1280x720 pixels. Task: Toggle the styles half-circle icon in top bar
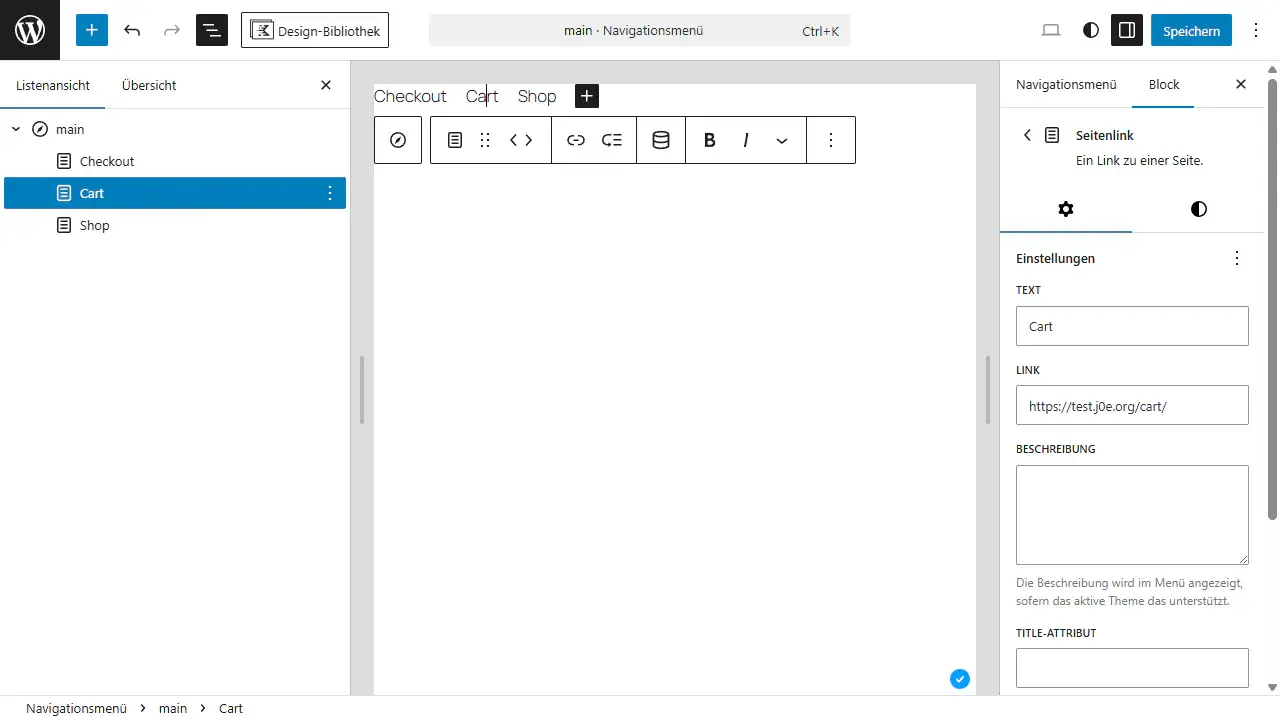point(1091,30)
